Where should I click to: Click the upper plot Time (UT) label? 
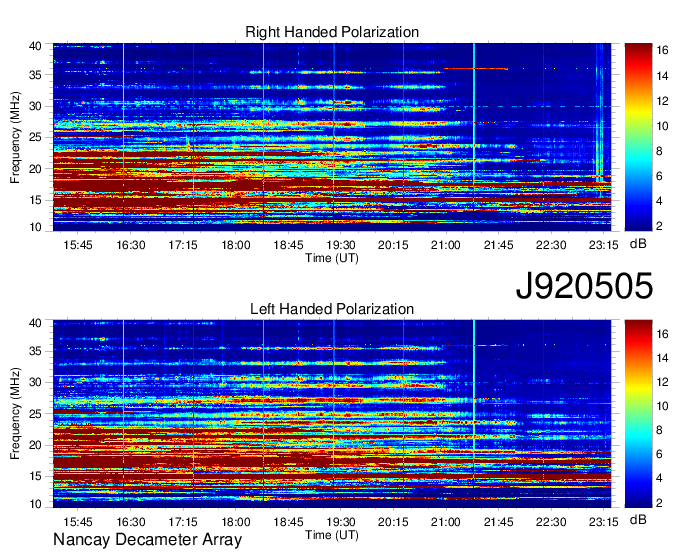(332, 258)
